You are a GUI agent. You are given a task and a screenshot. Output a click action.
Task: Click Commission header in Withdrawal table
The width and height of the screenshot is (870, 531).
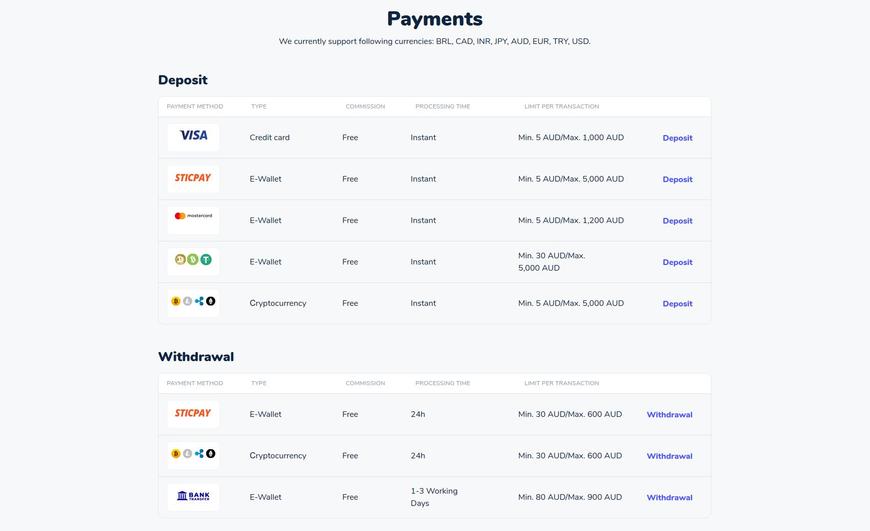365,383
